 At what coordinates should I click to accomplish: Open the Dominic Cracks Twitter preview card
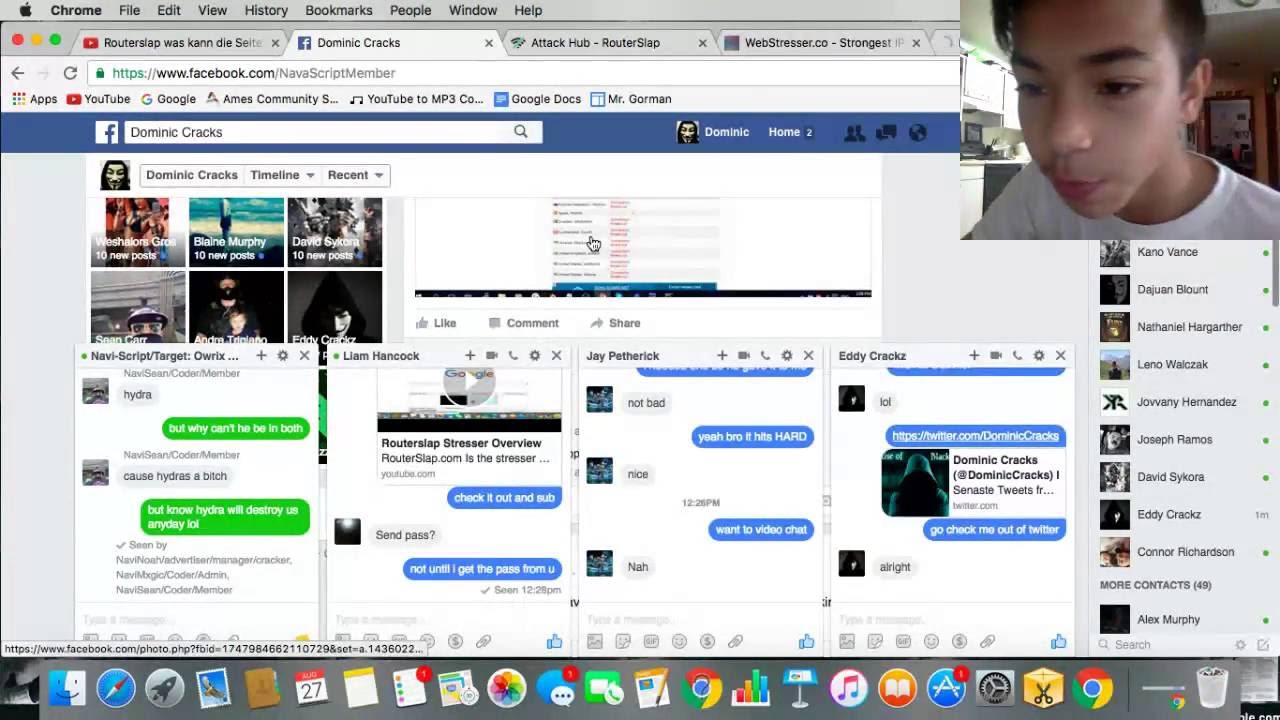coord(973,483)
